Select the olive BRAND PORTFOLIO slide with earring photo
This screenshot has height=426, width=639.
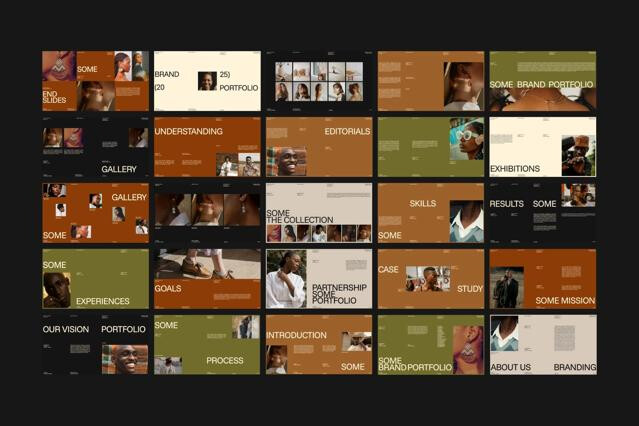[431, 344]
